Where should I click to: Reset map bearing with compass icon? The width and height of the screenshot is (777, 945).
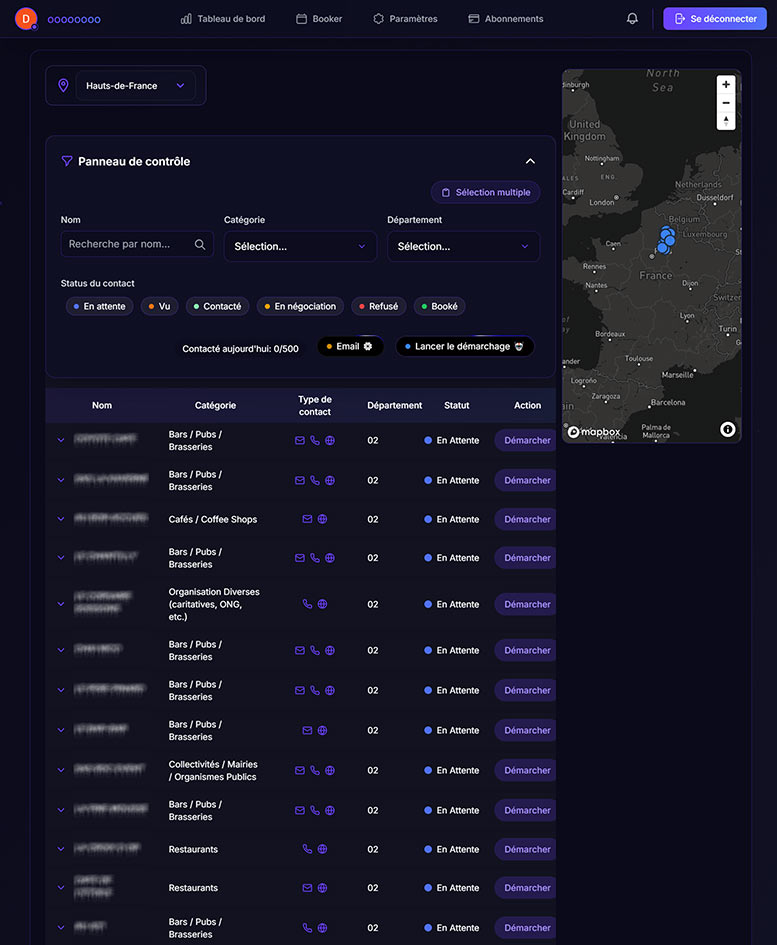point(726,121)
